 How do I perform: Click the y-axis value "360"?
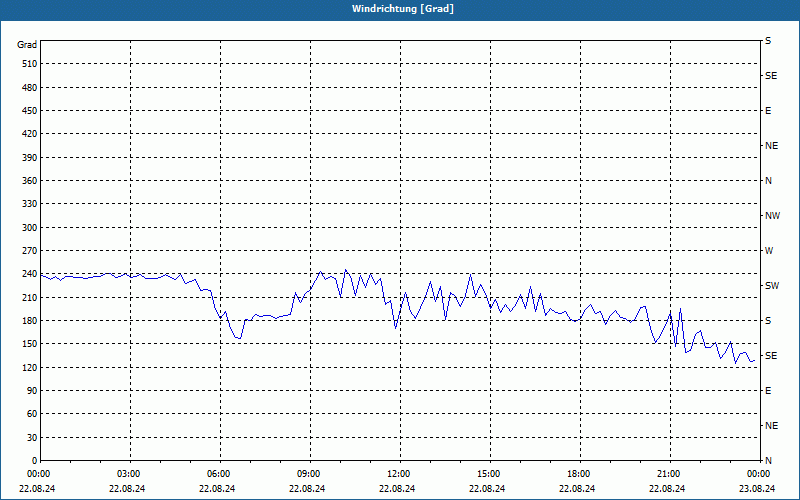(30, 181)
